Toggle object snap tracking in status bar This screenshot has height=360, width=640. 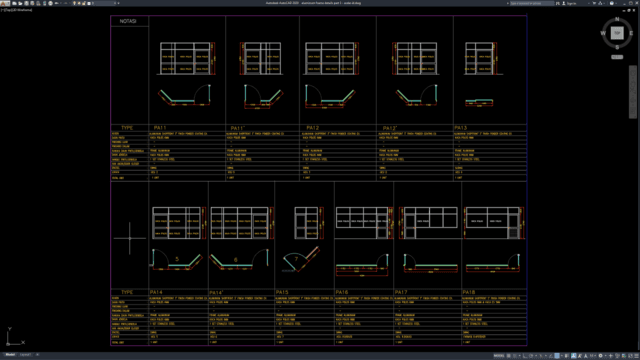point(551,356)
